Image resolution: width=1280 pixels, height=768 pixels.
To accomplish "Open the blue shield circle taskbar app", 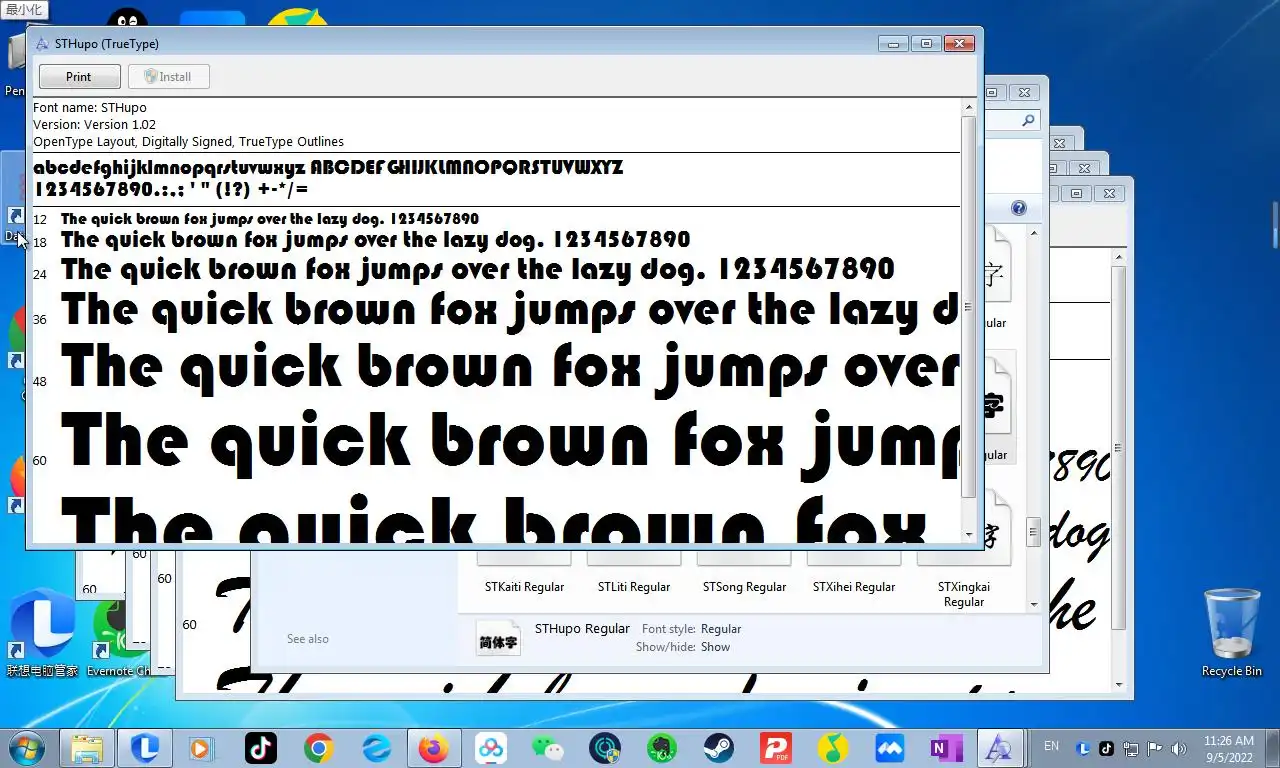I will pos(605,748).
